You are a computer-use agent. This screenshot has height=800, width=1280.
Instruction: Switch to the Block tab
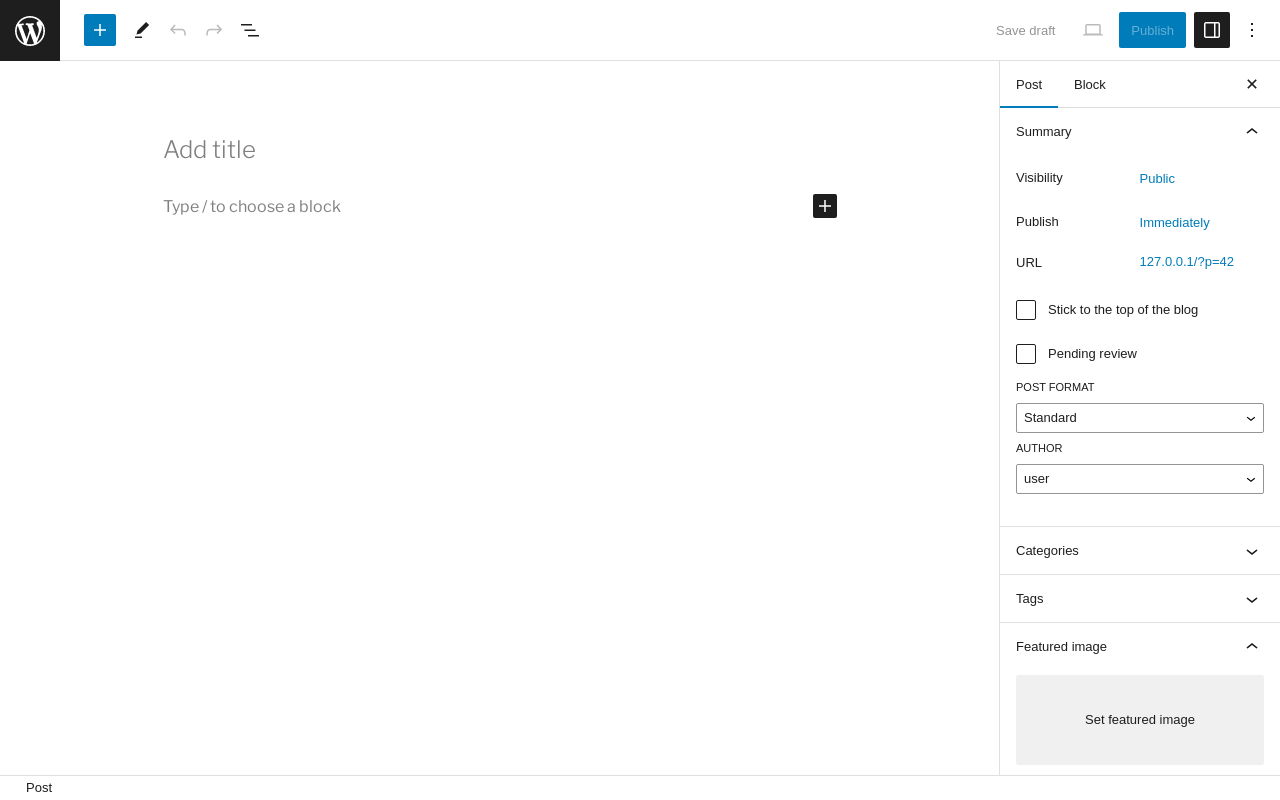point(1090,84)
